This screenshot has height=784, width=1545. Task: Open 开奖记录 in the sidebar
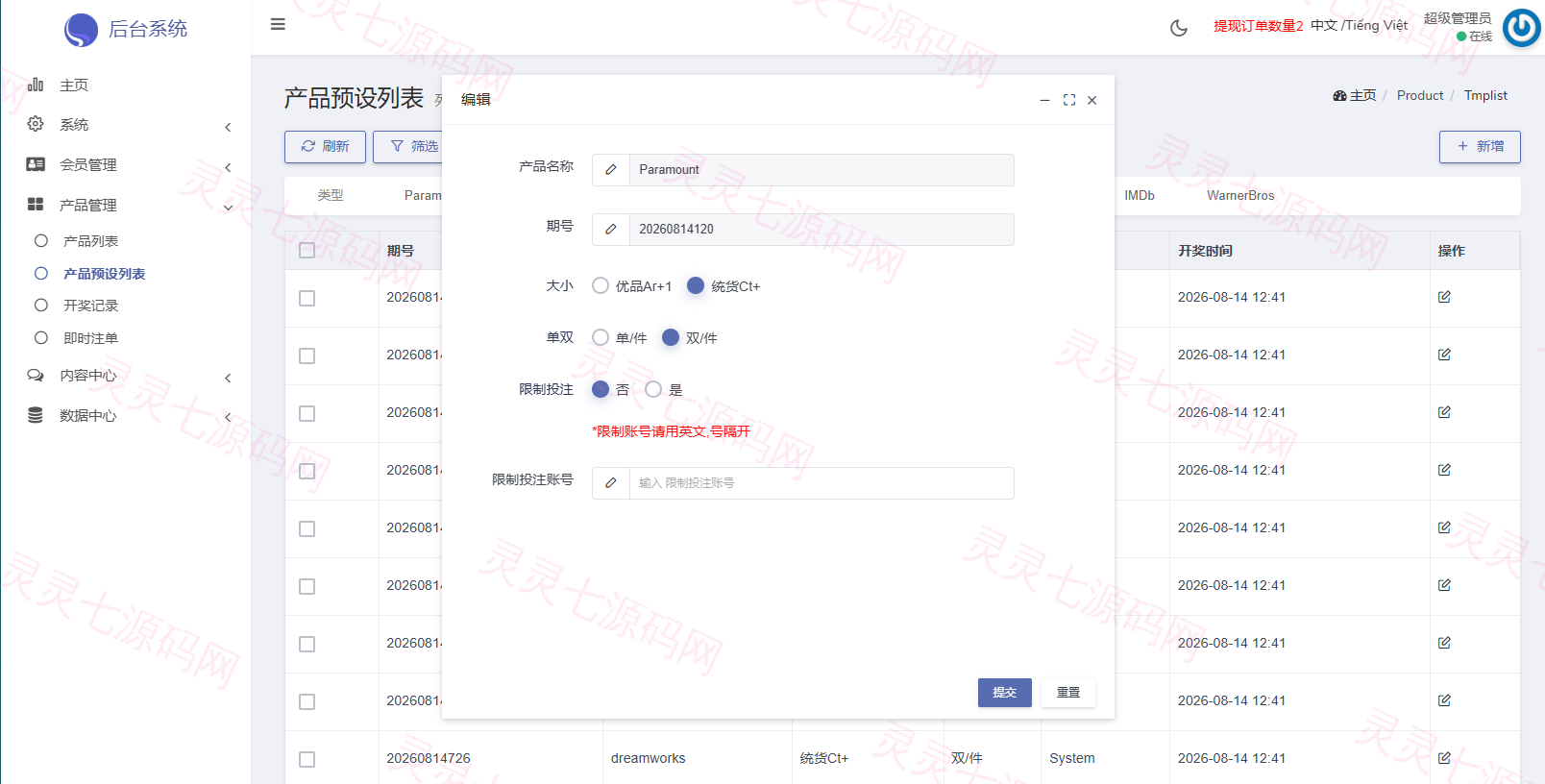point(90,306)
